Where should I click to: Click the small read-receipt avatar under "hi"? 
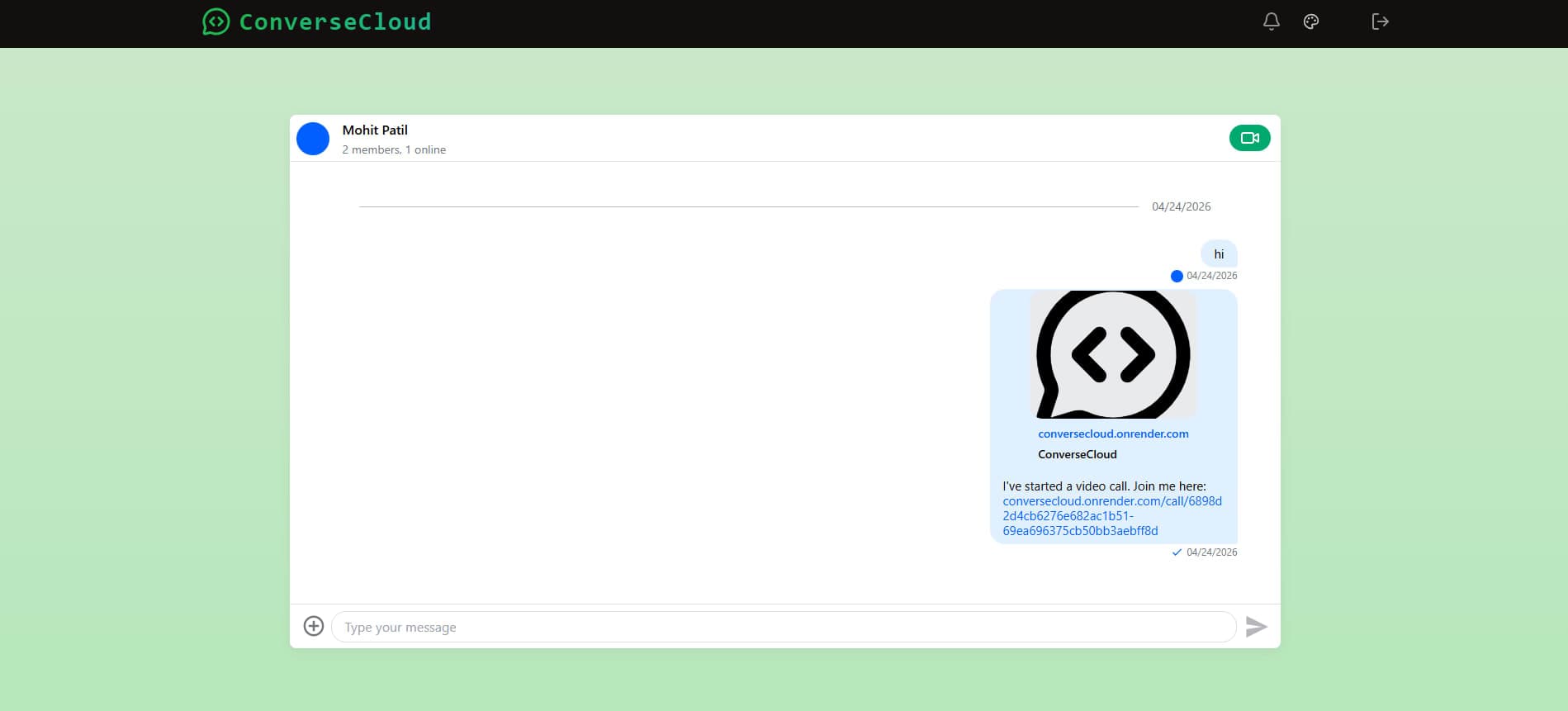1177,276
